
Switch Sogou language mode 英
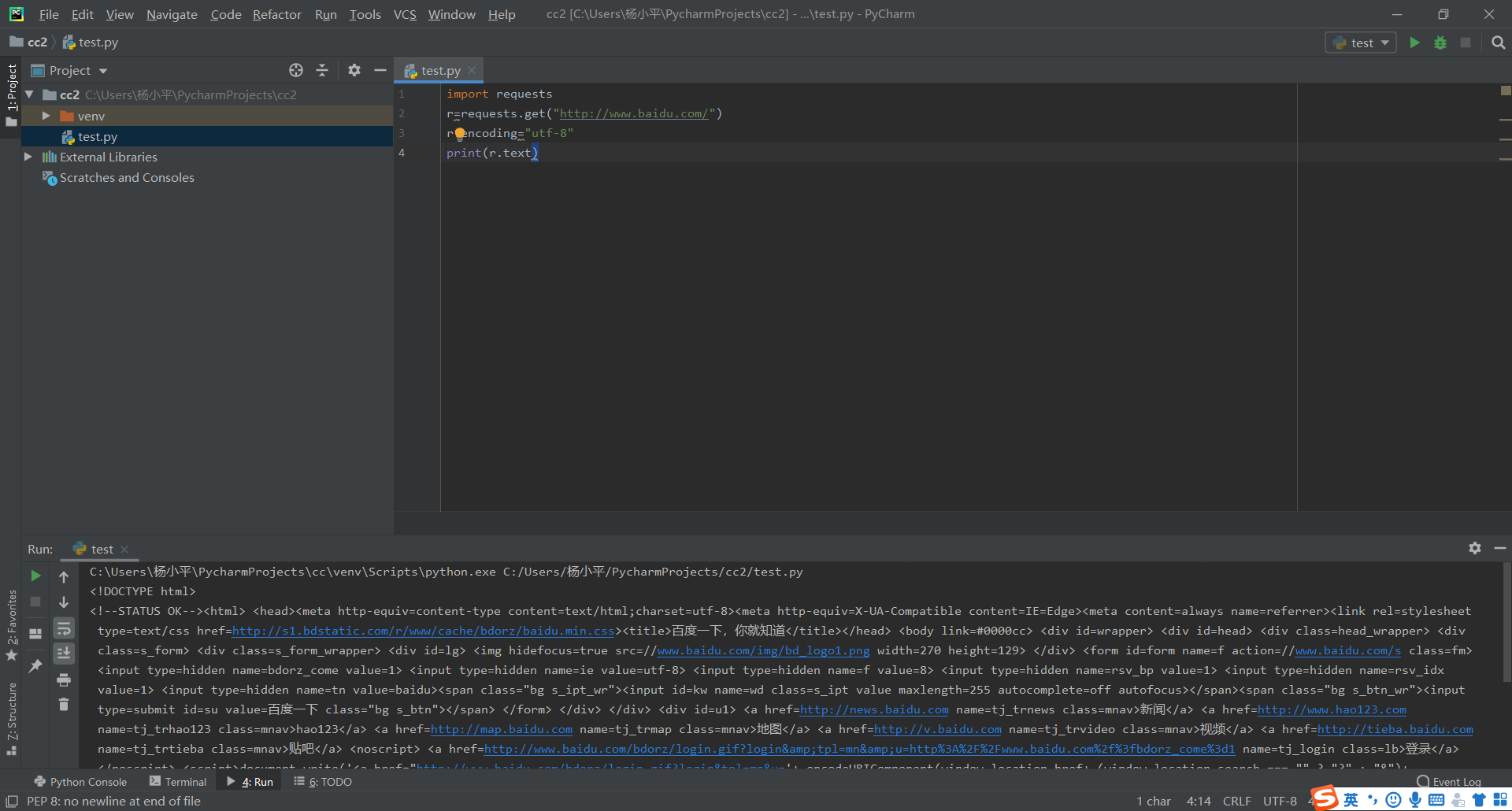click(1351, 800)
